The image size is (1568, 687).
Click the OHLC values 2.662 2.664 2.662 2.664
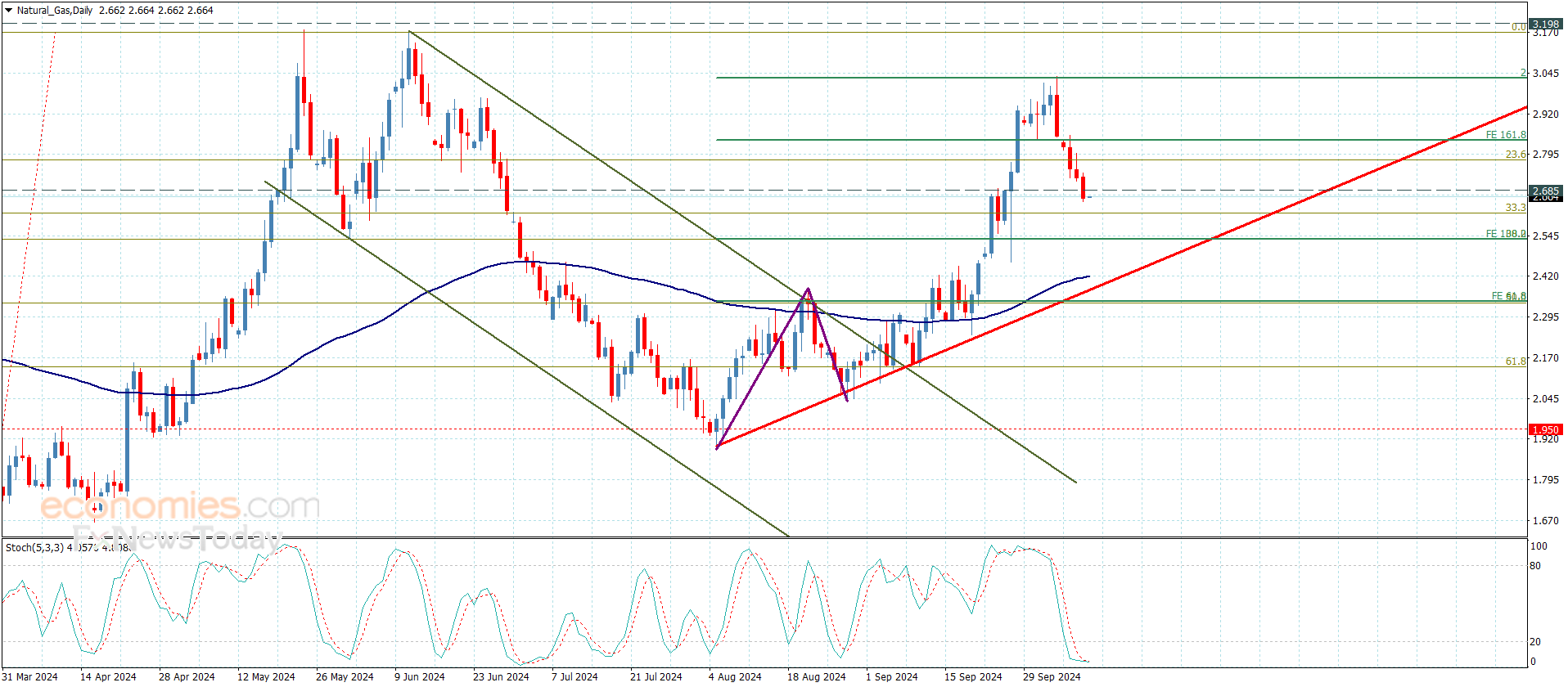point(156,11)
